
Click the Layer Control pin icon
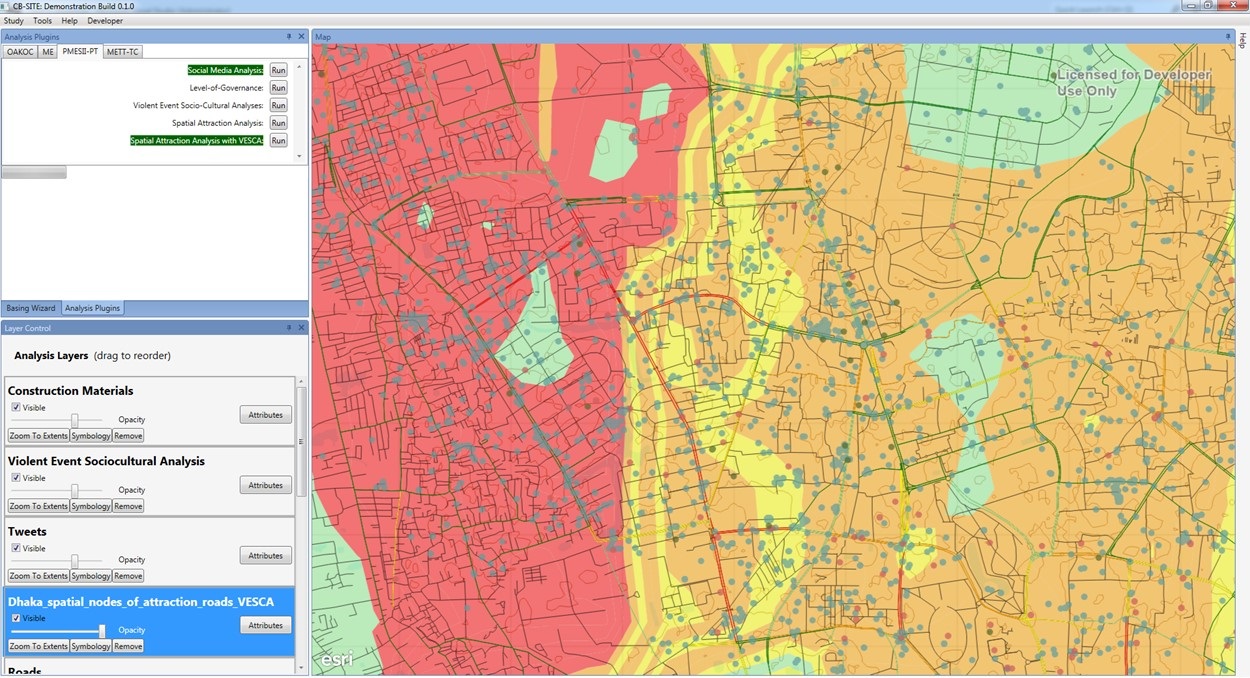tap(289, 328)
